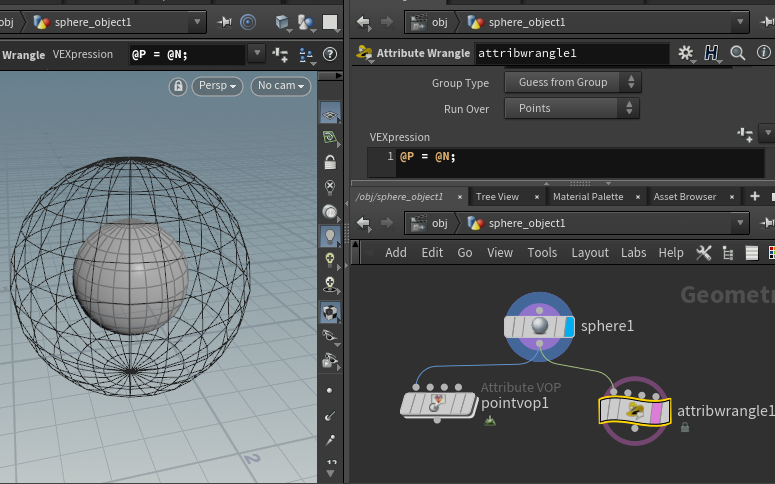Toggle the padlock icon in the viewport sidebar
The image size is (775, 484).
pyautogui.click(x=330, y=162)
